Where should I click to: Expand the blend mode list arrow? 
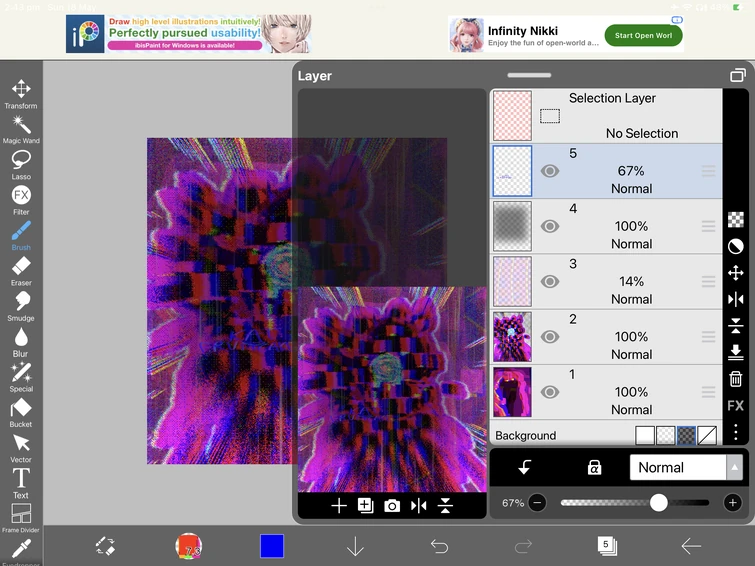(x=735, y=467)
